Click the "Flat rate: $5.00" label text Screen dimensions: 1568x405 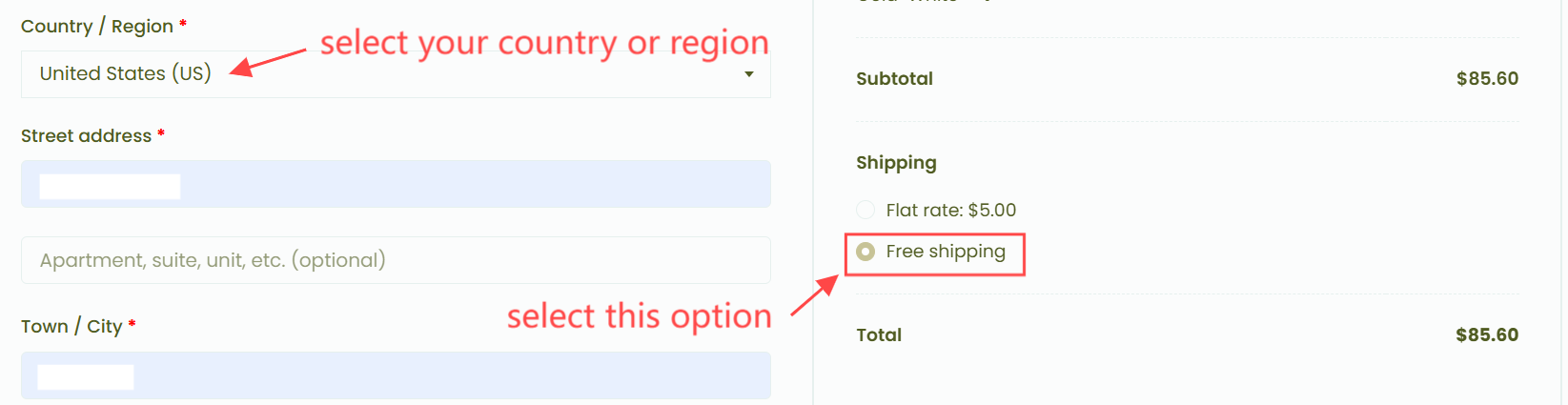950,210
